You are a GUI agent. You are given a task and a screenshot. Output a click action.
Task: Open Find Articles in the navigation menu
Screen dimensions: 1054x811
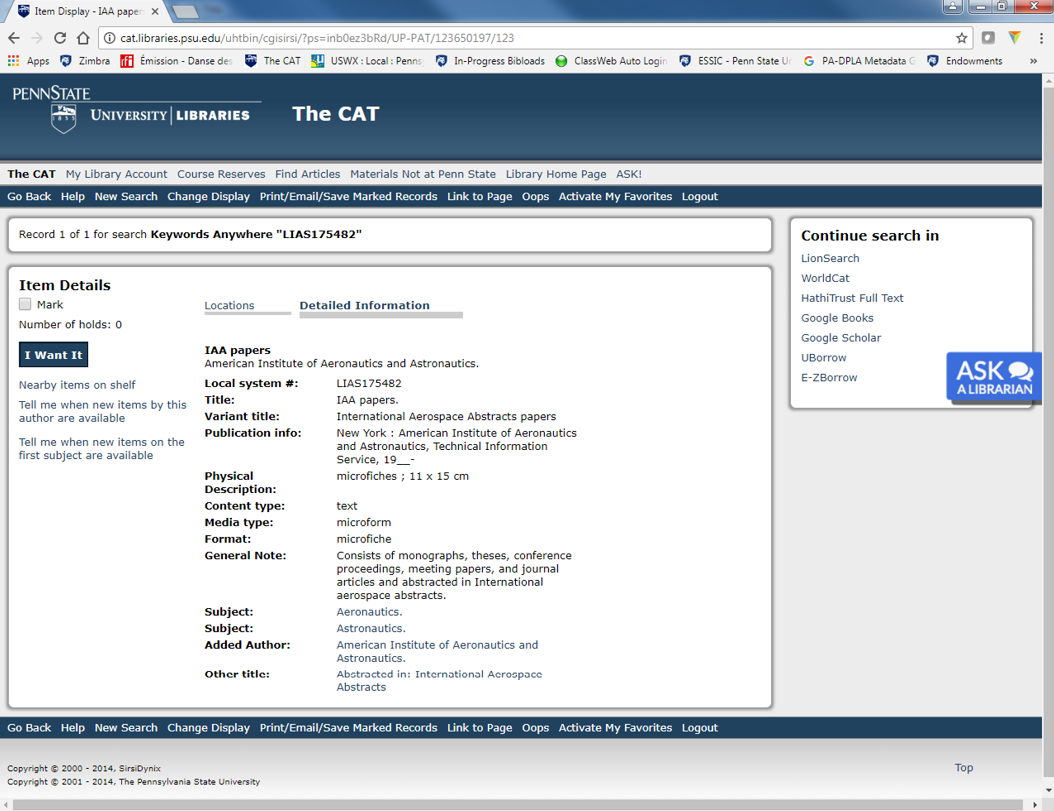(x=307, y=174)
